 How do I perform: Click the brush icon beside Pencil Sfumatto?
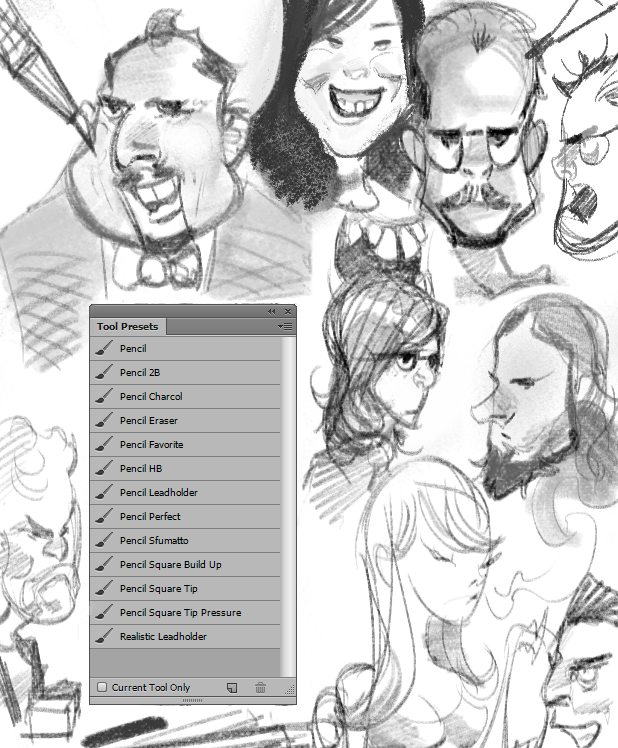point(104,540)
